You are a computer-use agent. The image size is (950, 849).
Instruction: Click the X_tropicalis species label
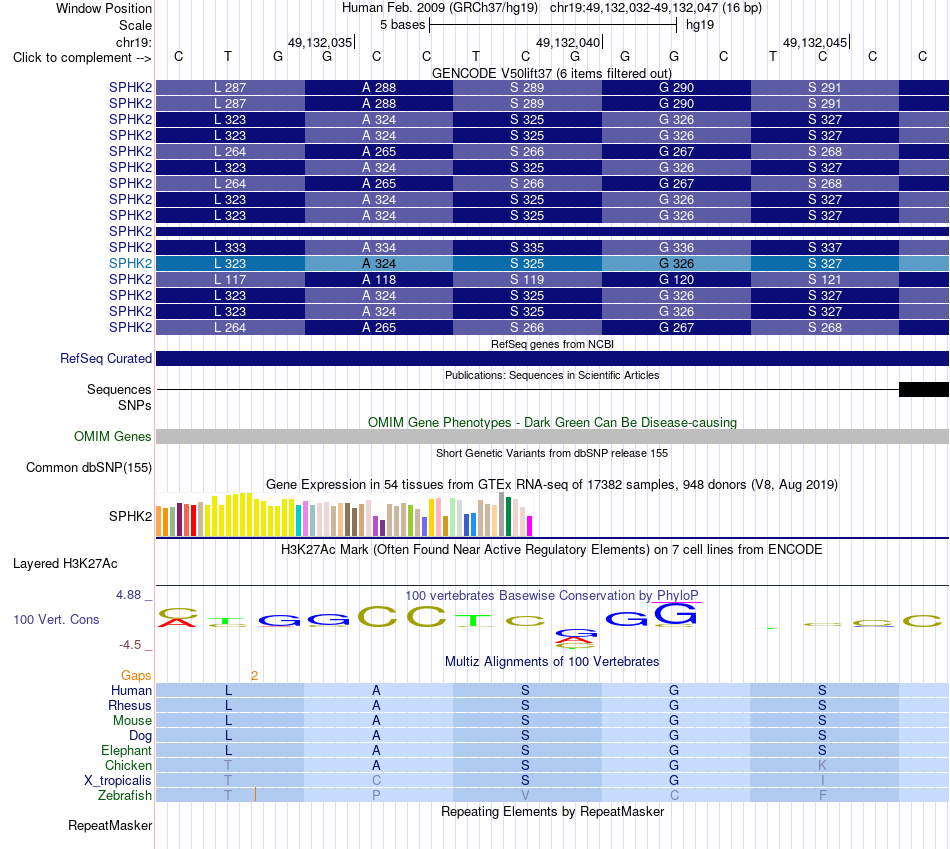coord(118,781)
